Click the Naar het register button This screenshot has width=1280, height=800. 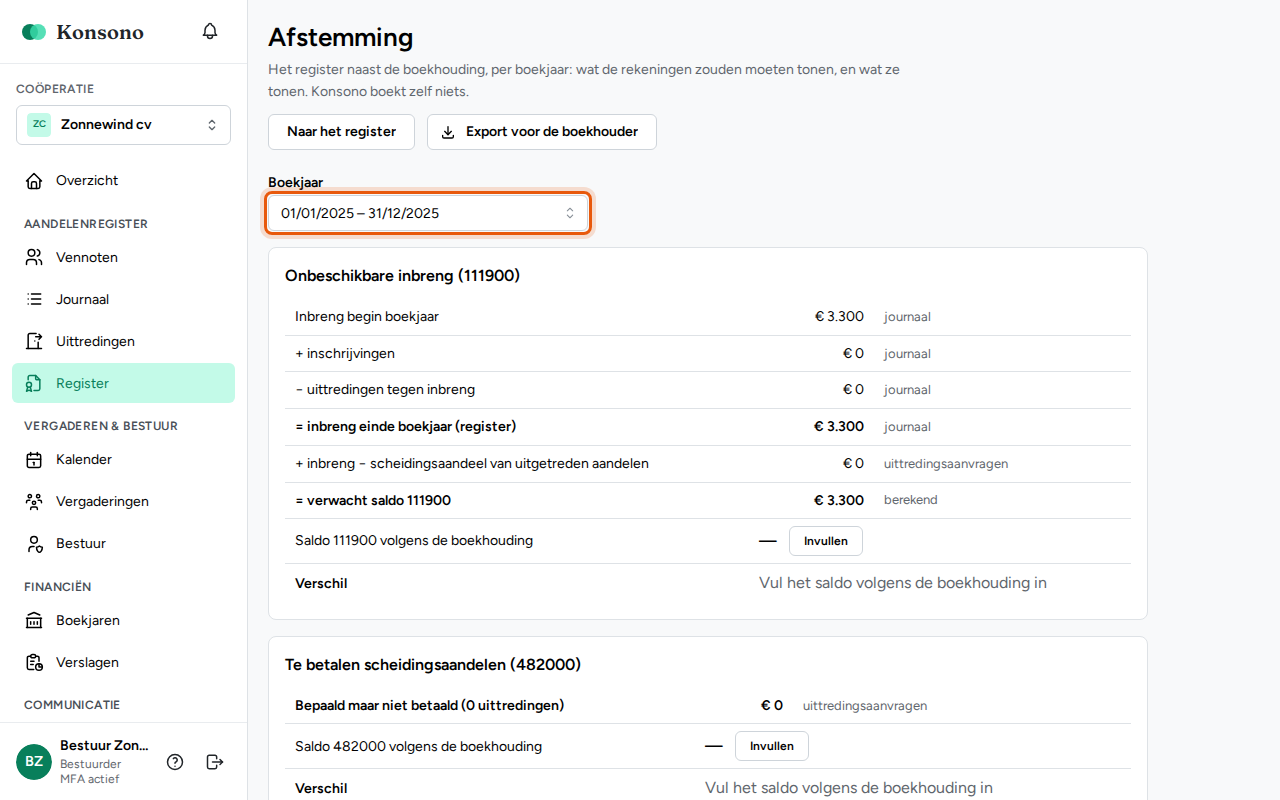tap(341, 132)
